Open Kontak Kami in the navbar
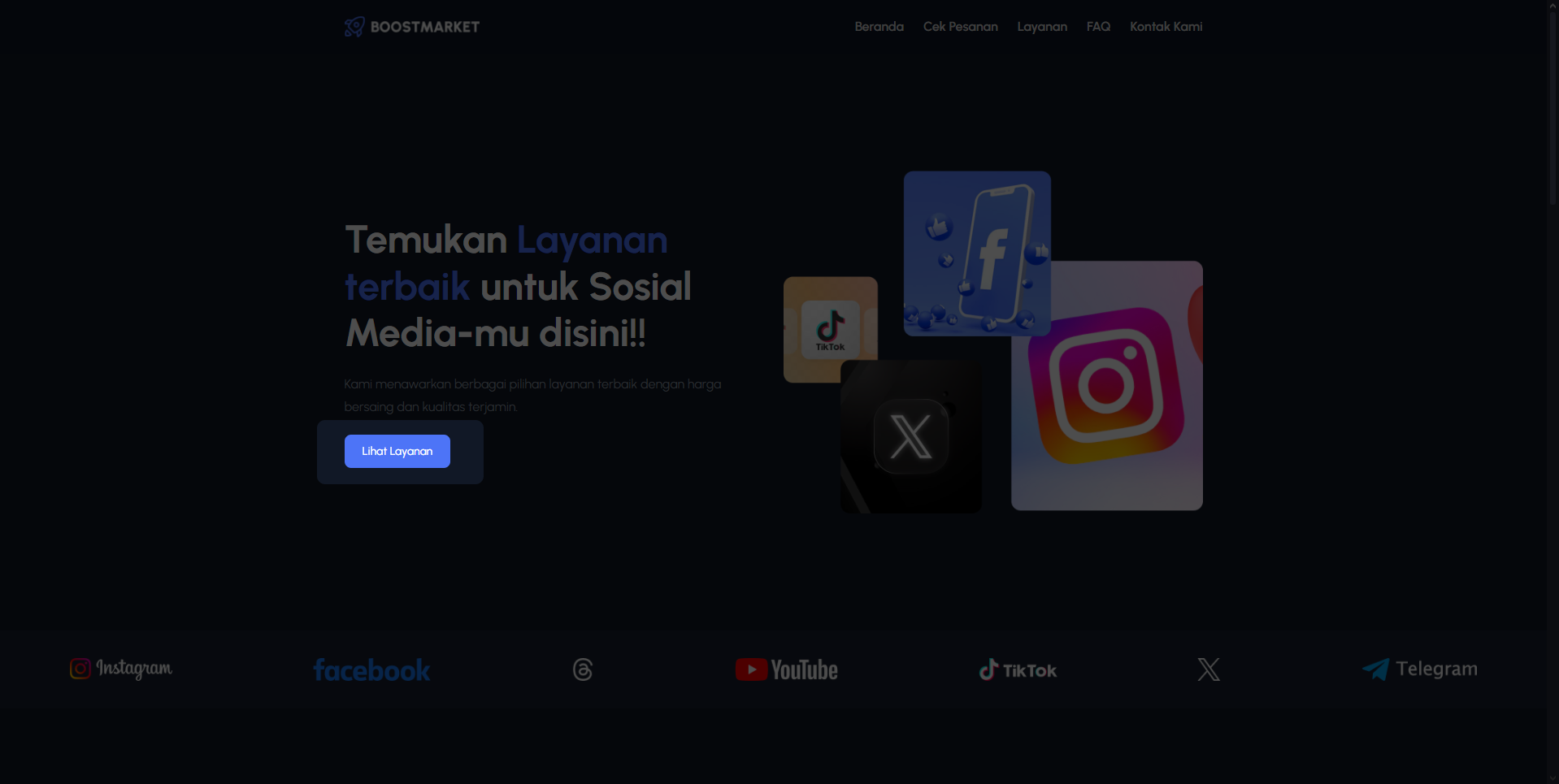This screenshot has width=1559, height=784. [x=1166, y=27]
